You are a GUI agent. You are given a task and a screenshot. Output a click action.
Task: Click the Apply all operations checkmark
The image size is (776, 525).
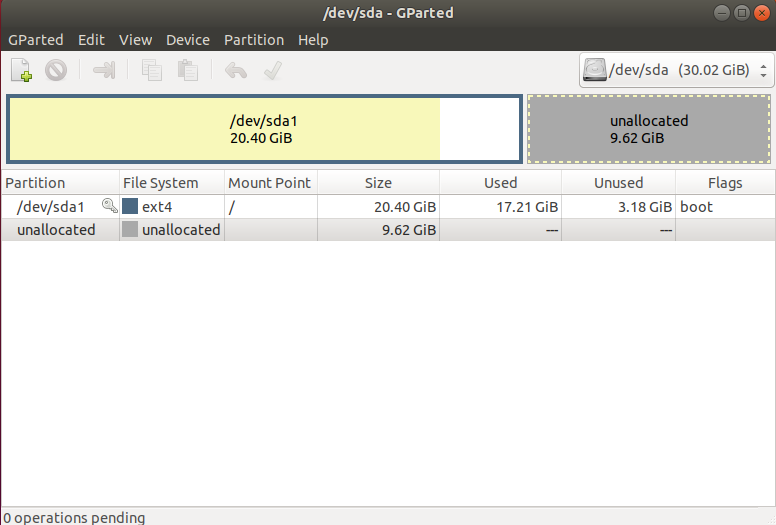pos(273,70)
